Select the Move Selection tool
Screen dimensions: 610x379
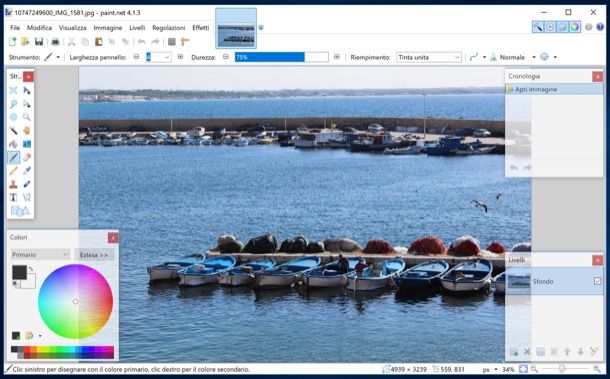click(26, 104)
